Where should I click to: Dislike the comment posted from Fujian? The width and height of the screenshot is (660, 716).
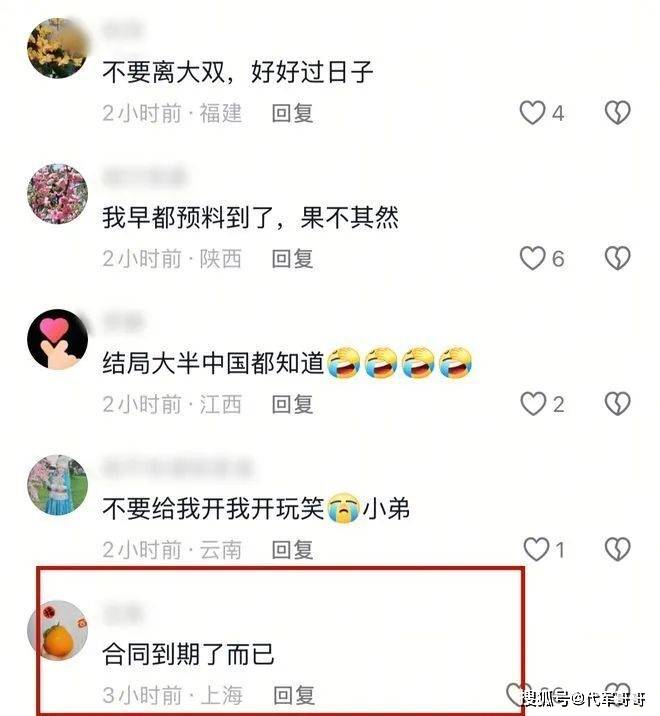tap(618, 113)
